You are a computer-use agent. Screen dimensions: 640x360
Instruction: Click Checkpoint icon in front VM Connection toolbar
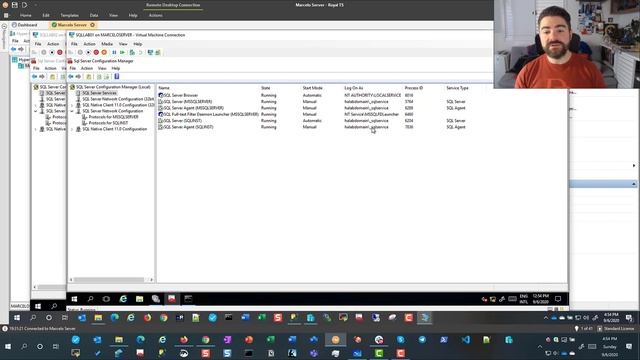point(132,52)
